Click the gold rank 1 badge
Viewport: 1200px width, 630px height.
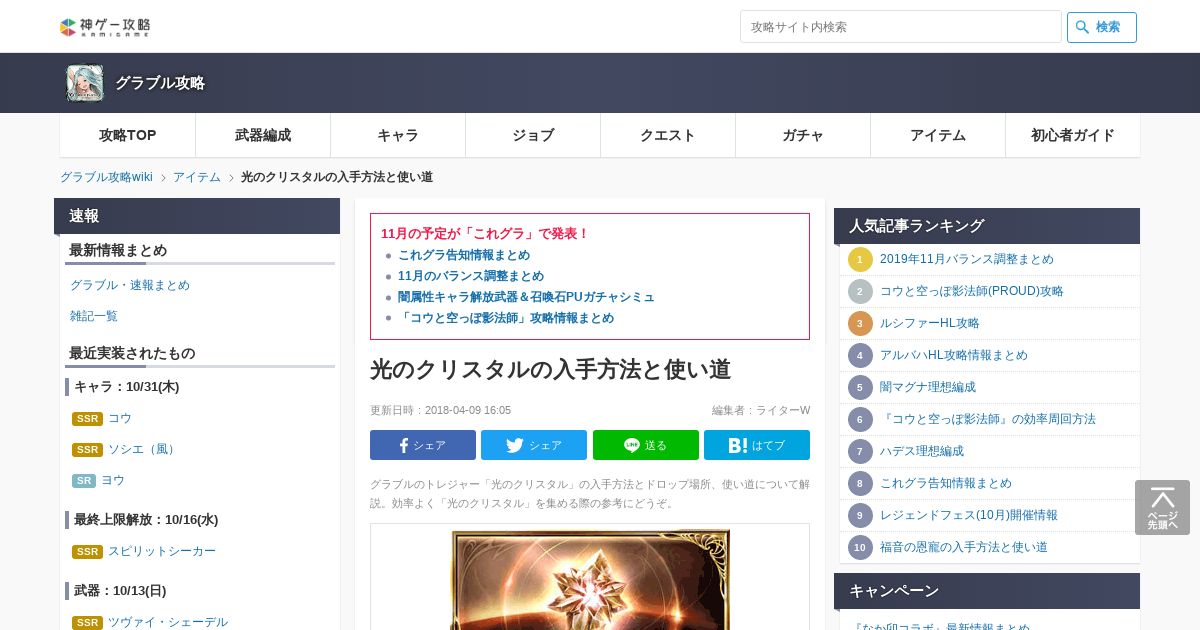tap(860, 259)
